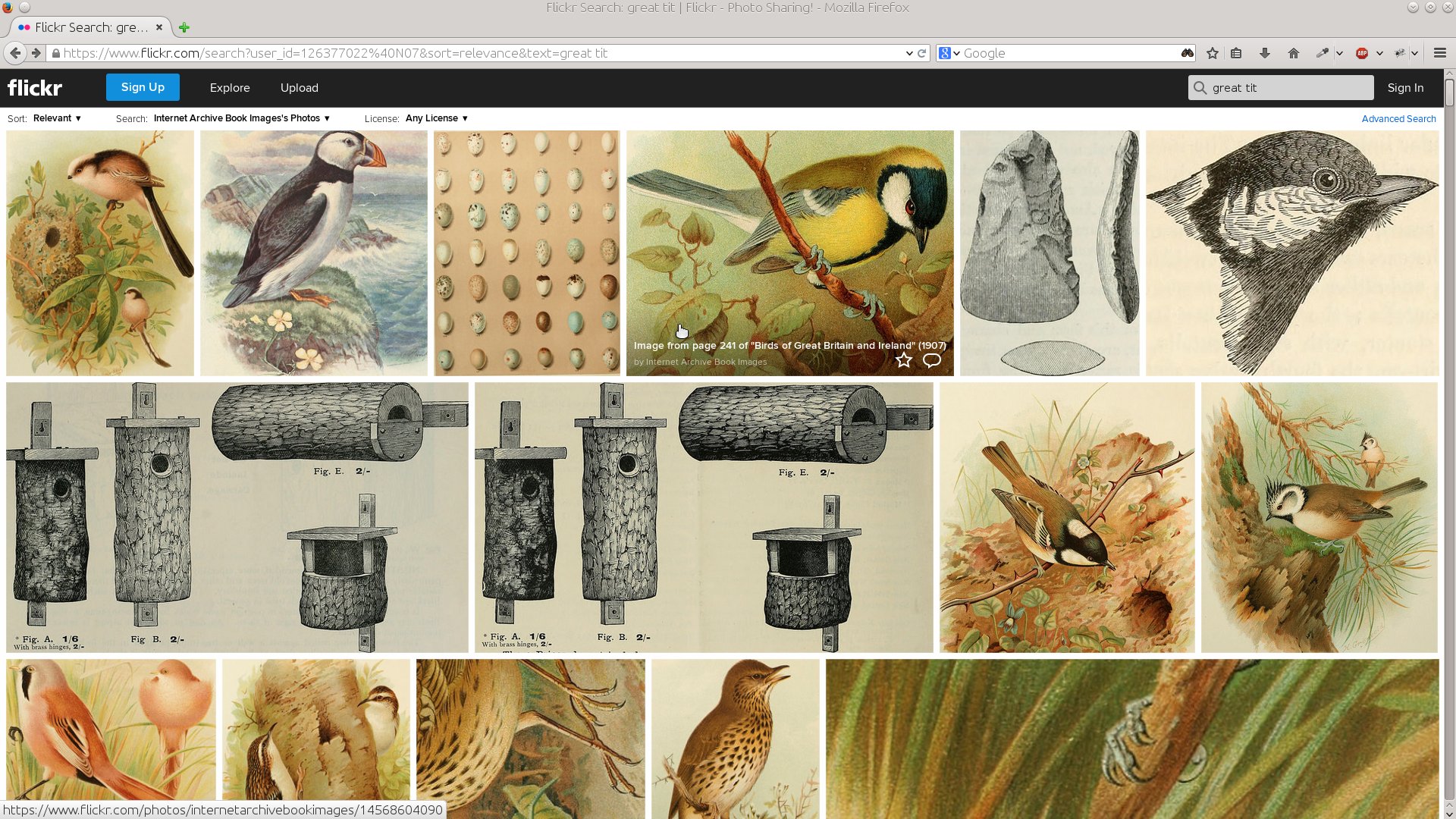The height and width of the screenshot is (819, 1456).
Task: Expand the Adblock Plus dropdown arrow
Action: (1379, 53)
